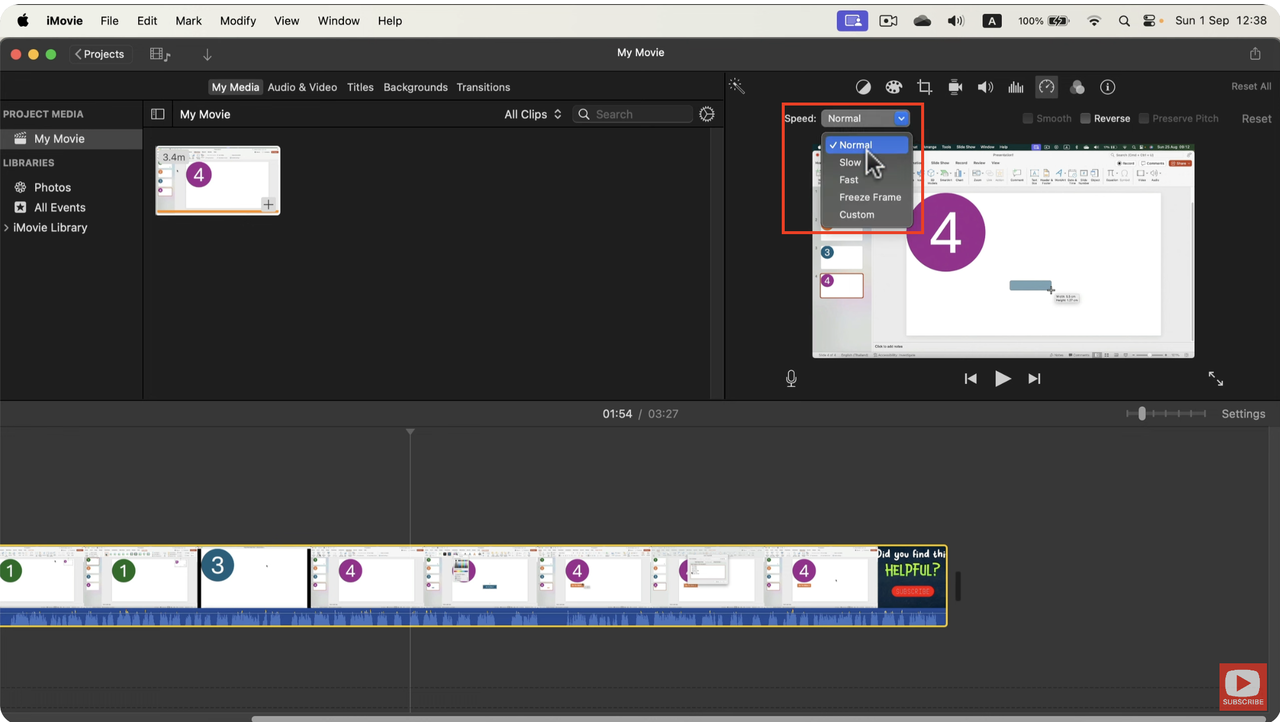Toggle the Preserve Pitch checkbox

pyautogui.click(x=1144, y=118)
